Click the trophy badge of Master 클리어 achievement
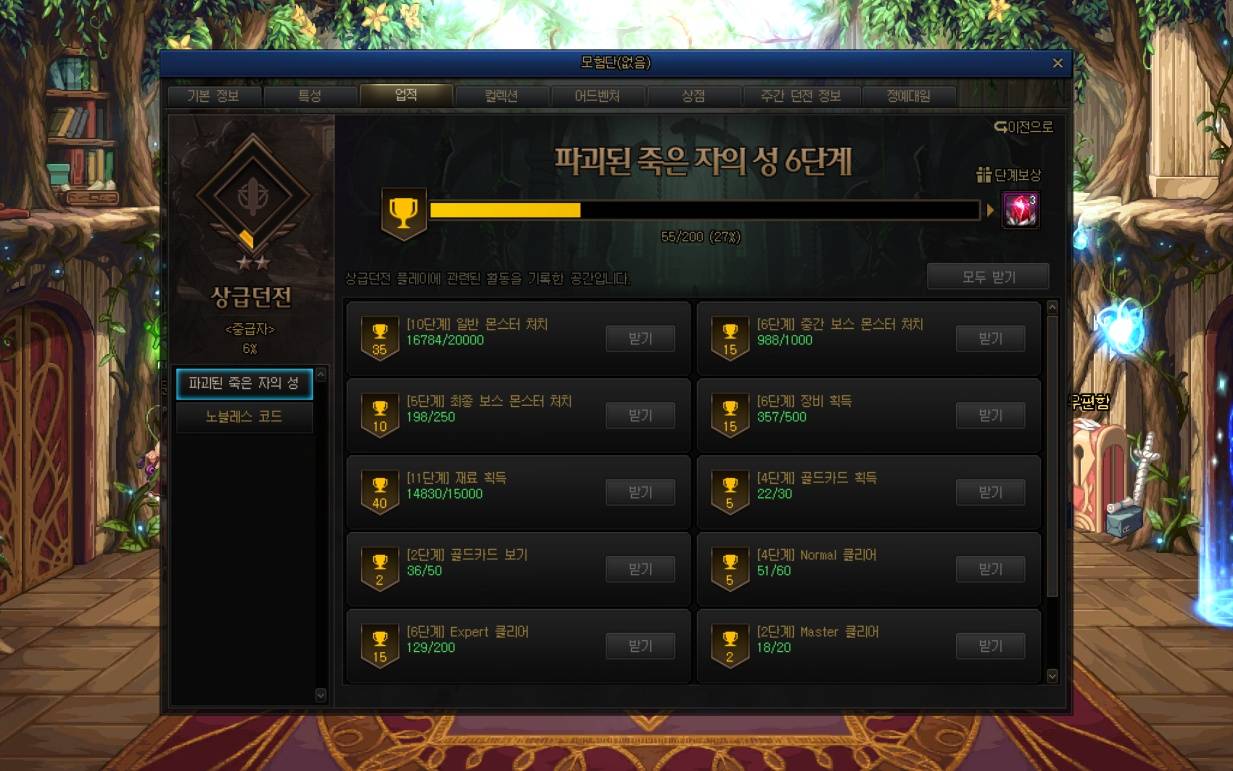 click(729, 646)
